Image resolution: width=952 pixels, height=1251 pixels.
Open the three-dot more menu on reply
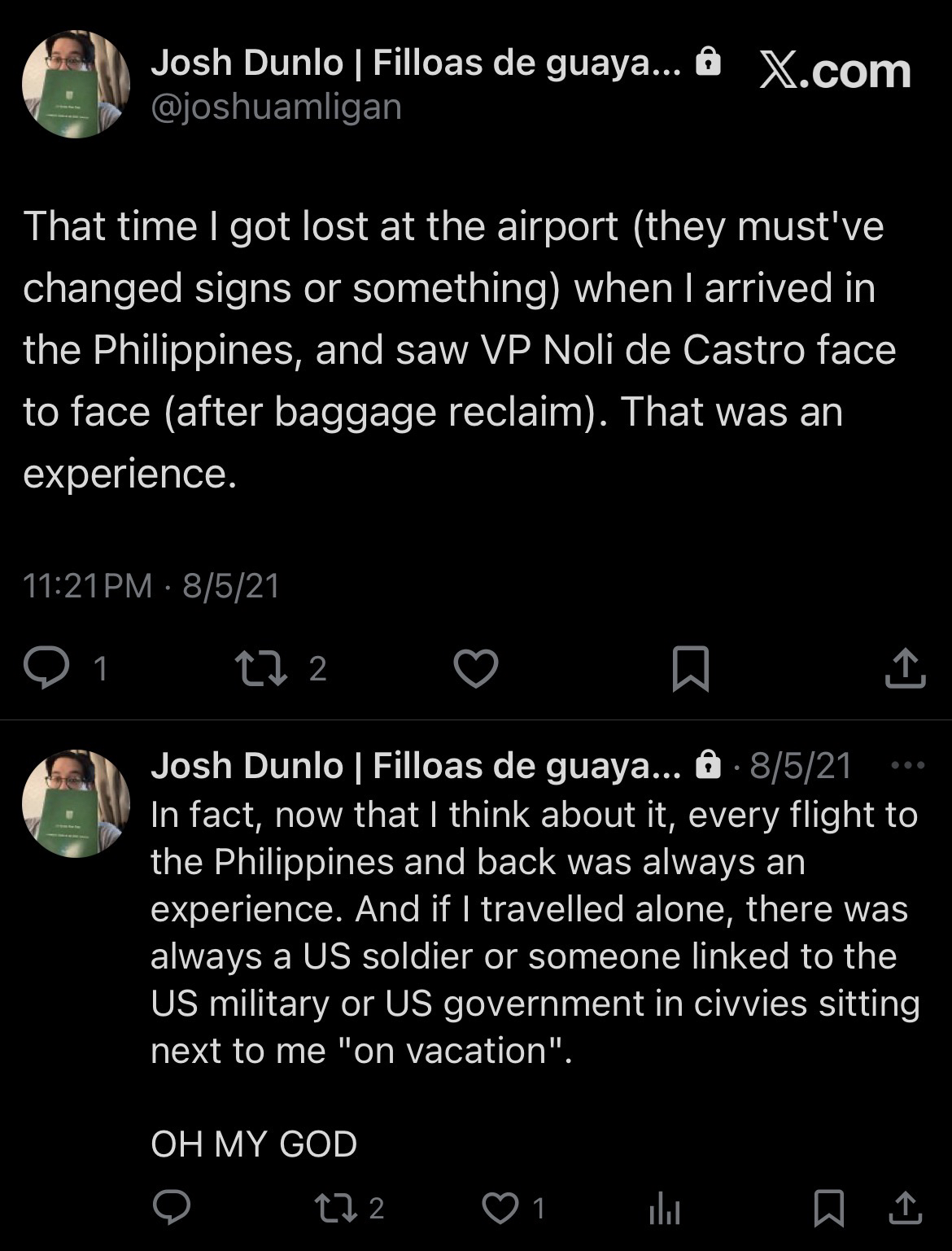coord(908,765)
